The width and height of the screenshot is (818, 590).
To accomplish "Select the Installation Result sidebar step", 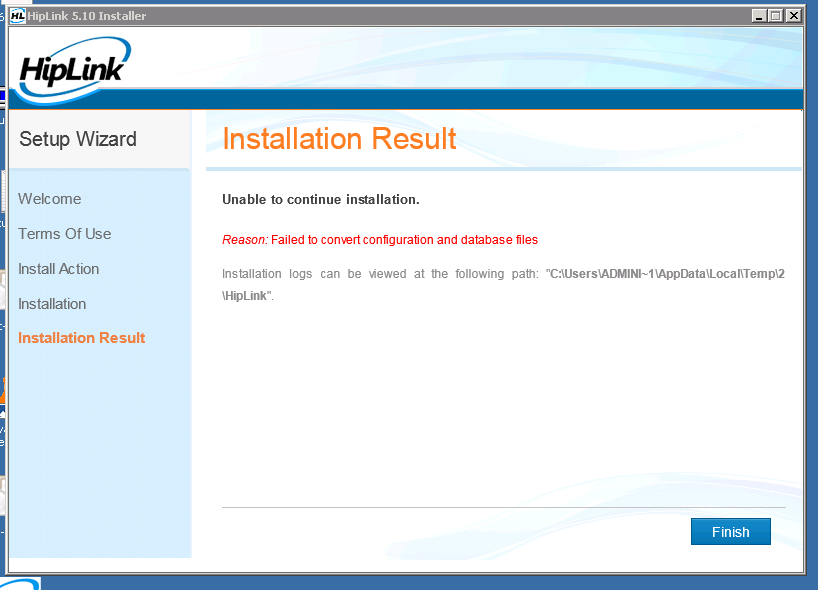I will click(81, 338).
